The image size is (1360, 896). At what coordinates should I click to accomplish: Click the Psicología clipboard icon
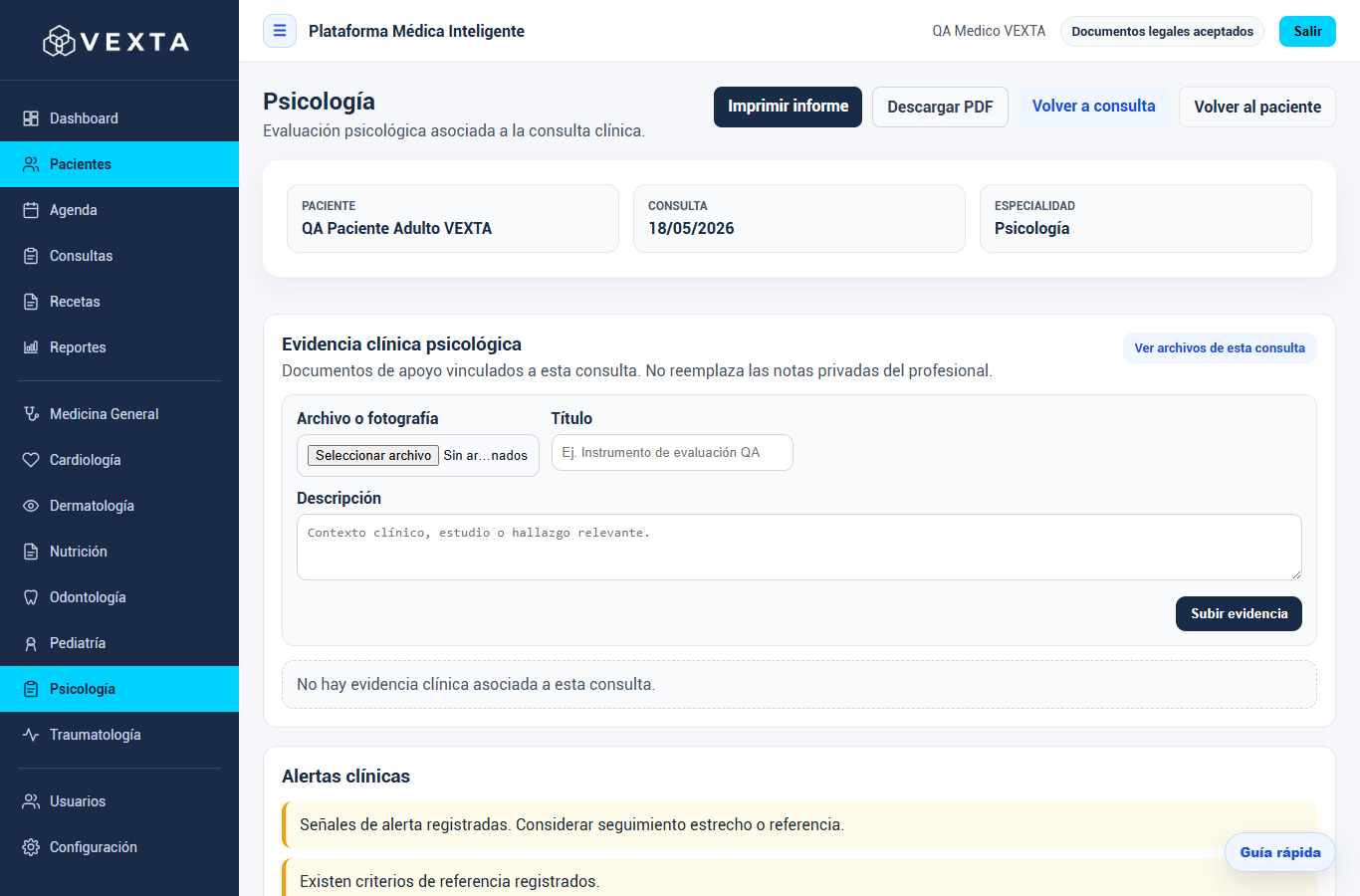point(31,689)
